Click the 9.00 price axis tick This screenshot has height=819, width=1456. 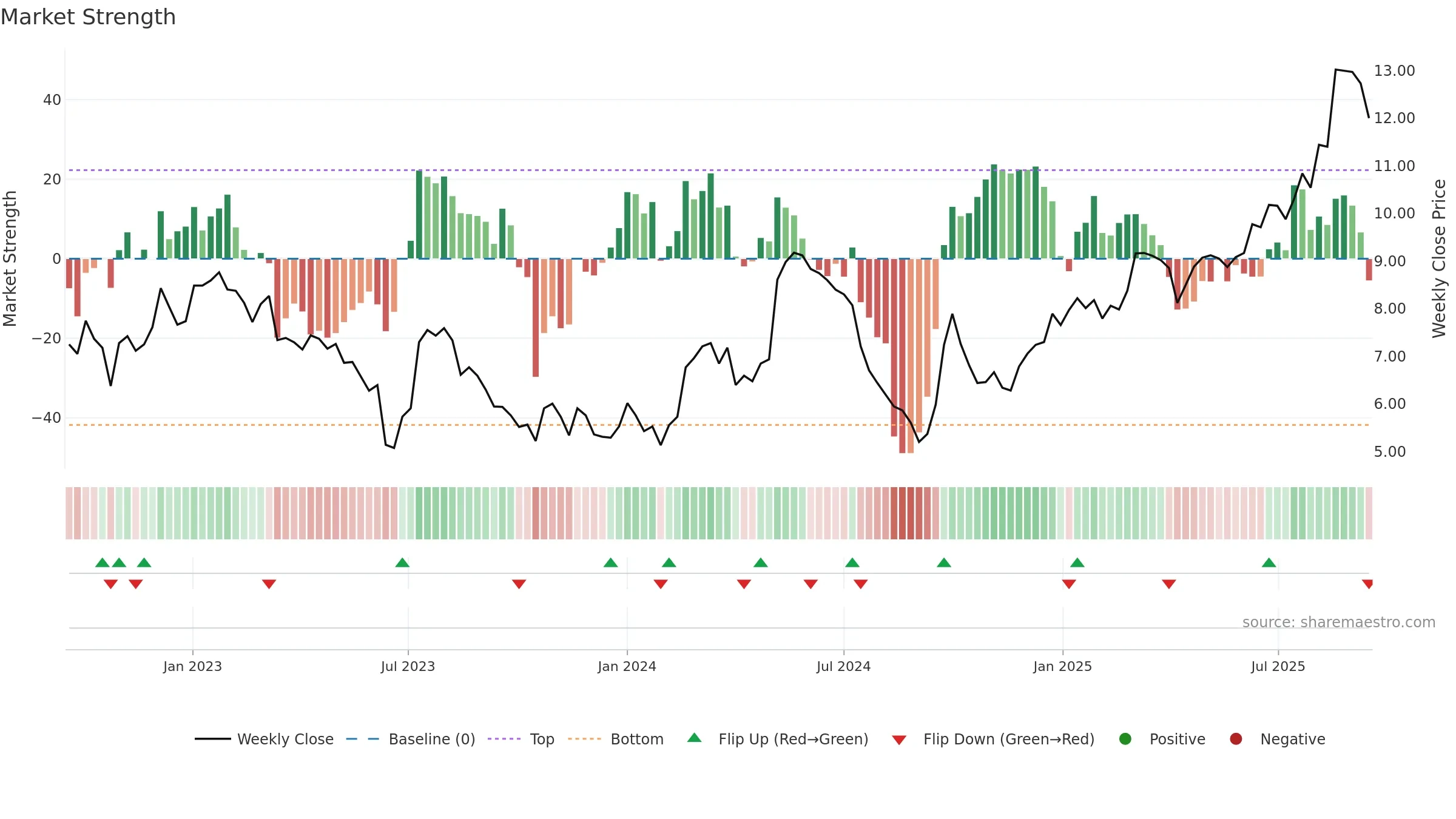pyautogui.click(x=1389, y=261)
